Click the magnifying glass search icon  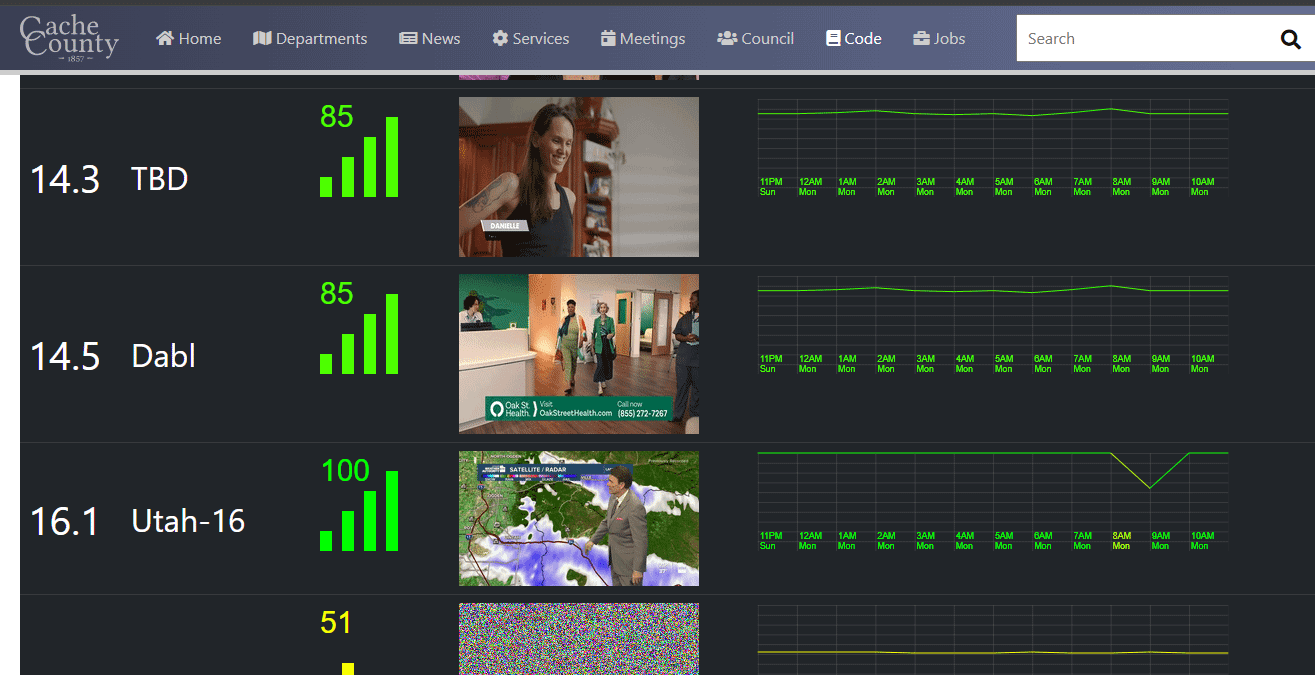pos(1290,39)
